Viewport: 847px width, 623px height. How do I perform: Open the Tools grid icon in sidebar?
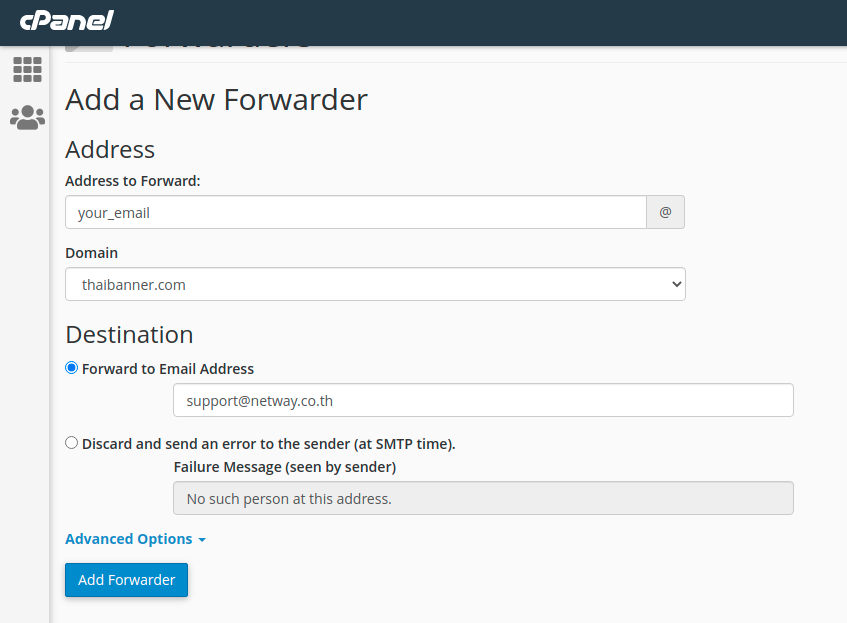[27, 69]
